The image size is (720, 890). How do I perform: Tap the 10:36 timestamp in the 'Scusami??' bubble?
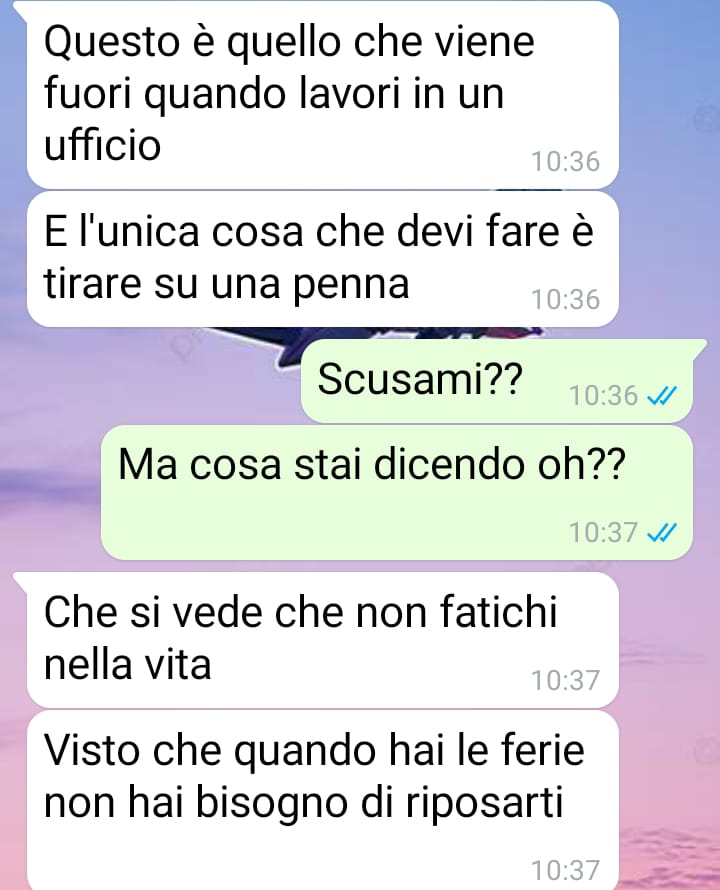tap(603, 396)
